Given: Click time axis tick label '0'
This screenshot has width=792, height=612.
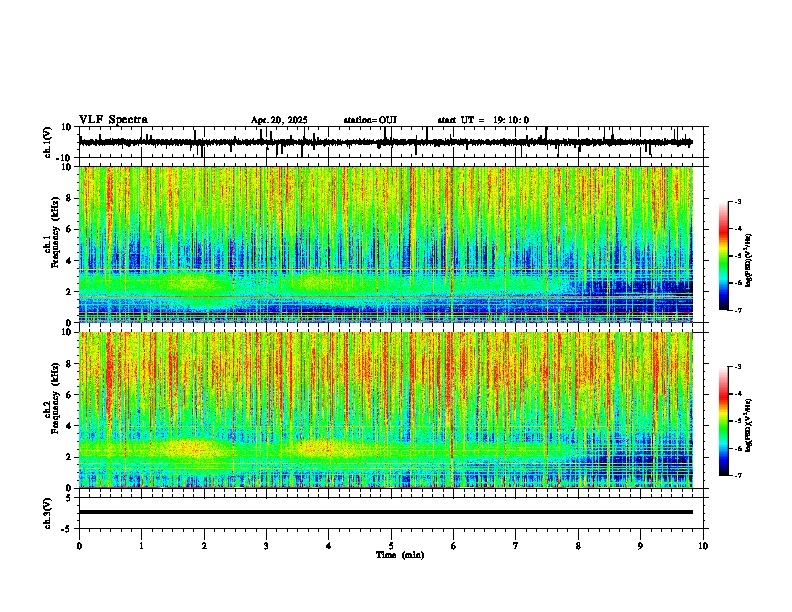Looking at the screenshot, I should [79, 546].
